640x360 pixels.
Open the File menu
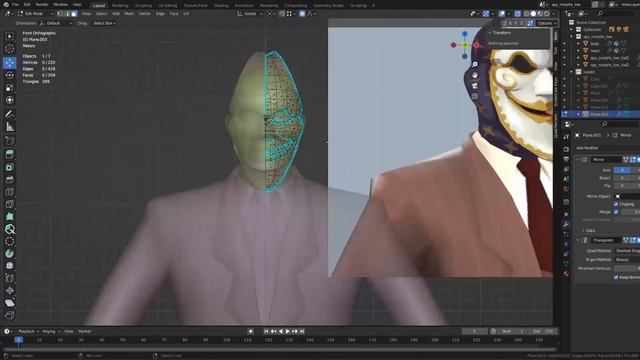click(x=15, y=4)
